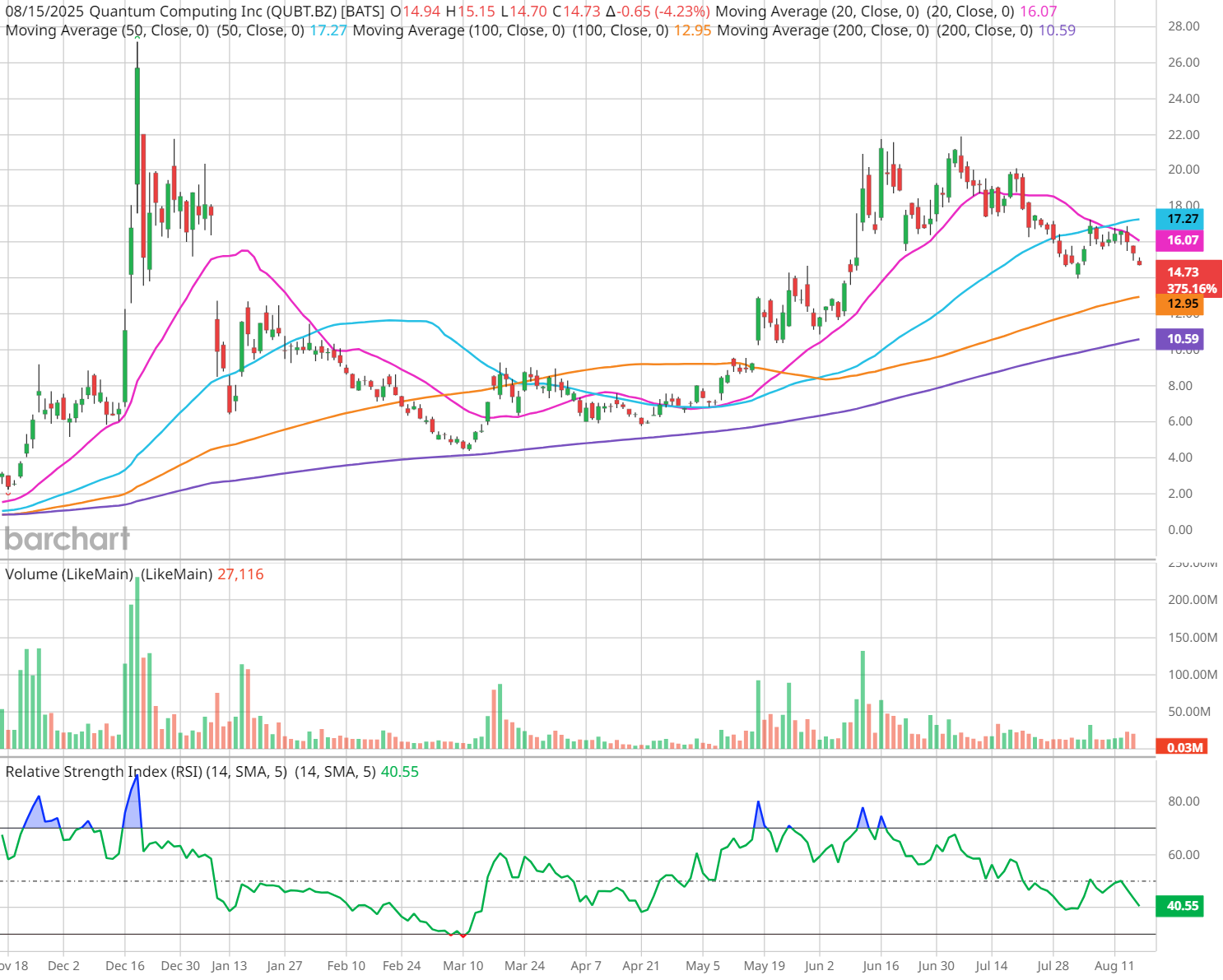
Task: Click the 50.00M volume axis label
Action: tap(1189, 712)
